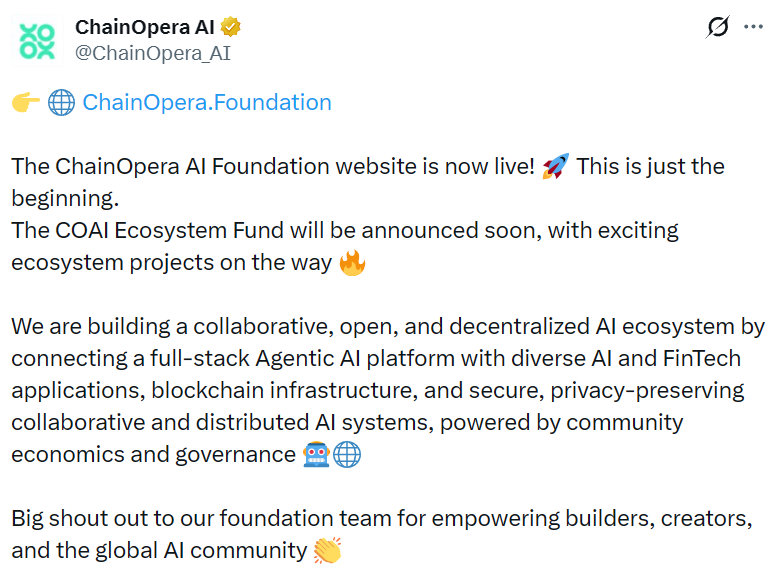
Task: Click the fire emoji after "on the way"
Action: pyautogui.click(x=352, y=262)
